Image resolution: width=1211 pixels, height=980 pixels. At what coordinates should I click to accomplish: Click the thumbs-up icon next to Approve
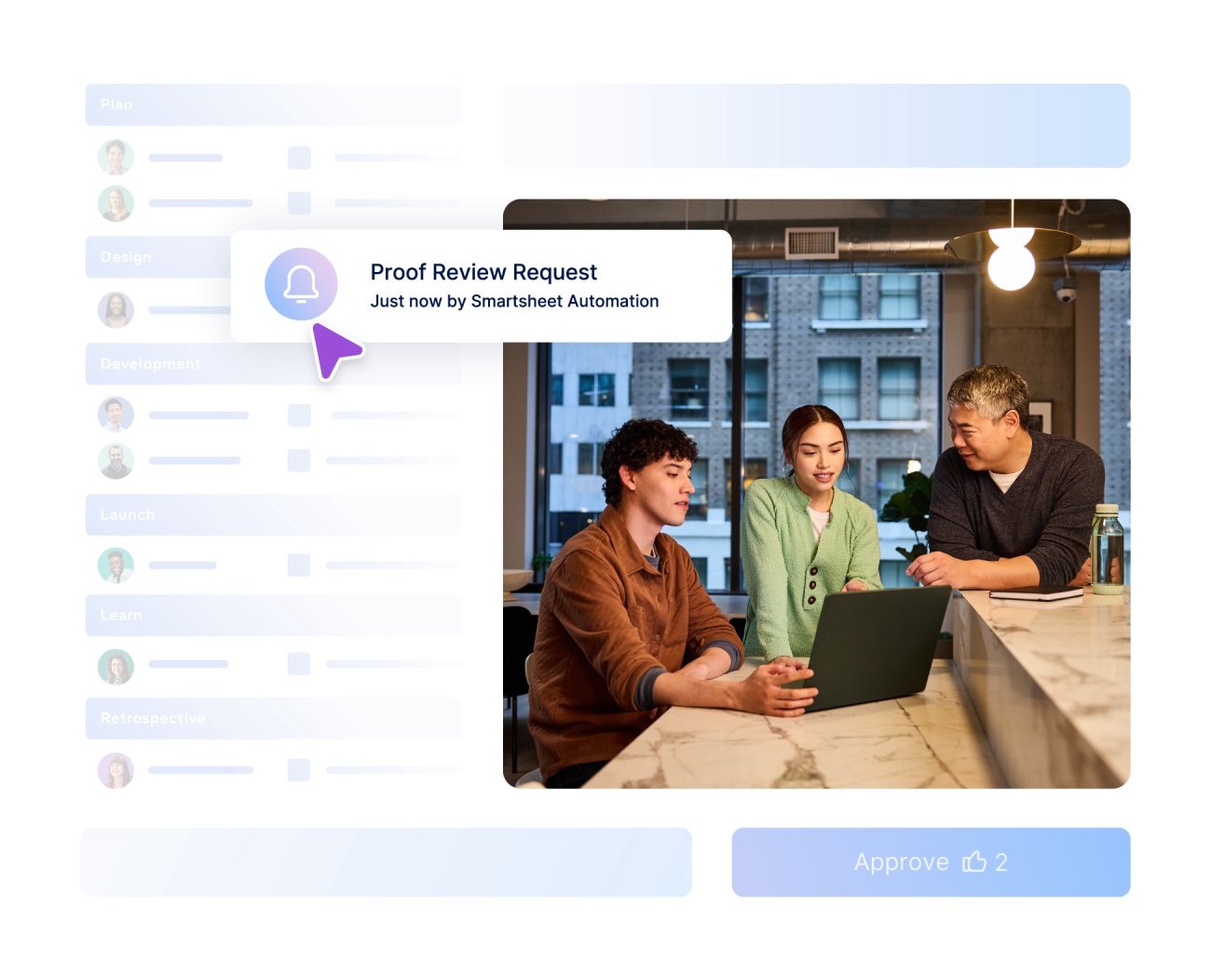coord(974,862)
